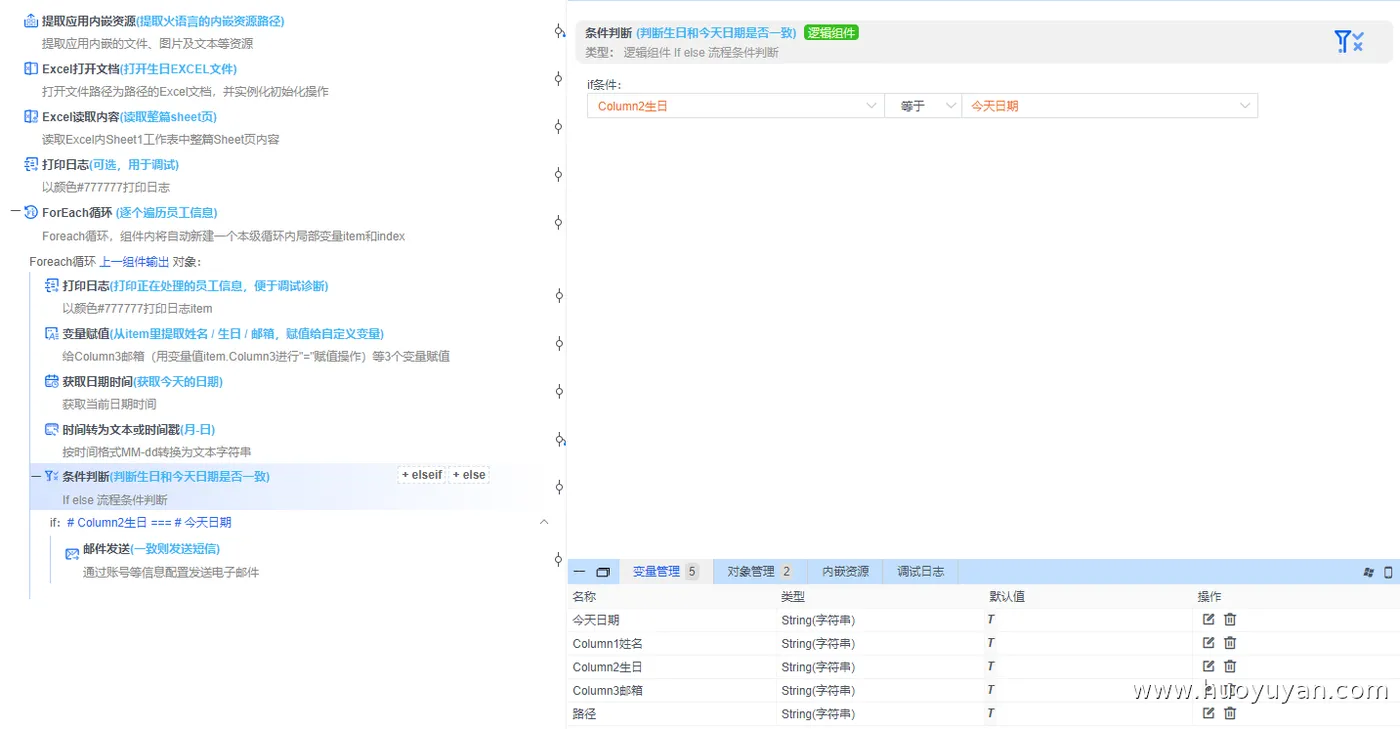Add an elseif branch
The width and height of the screenshot is (1400, 729).
(x=422, y=475)
